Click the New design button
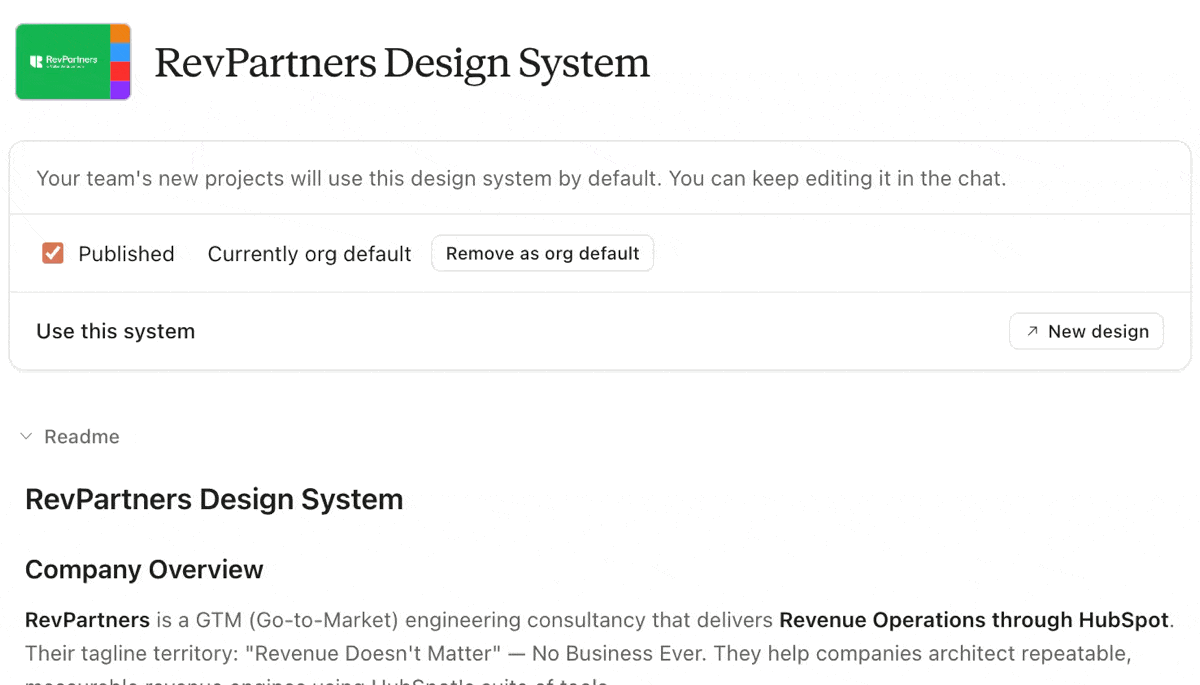 [1086, 331]
